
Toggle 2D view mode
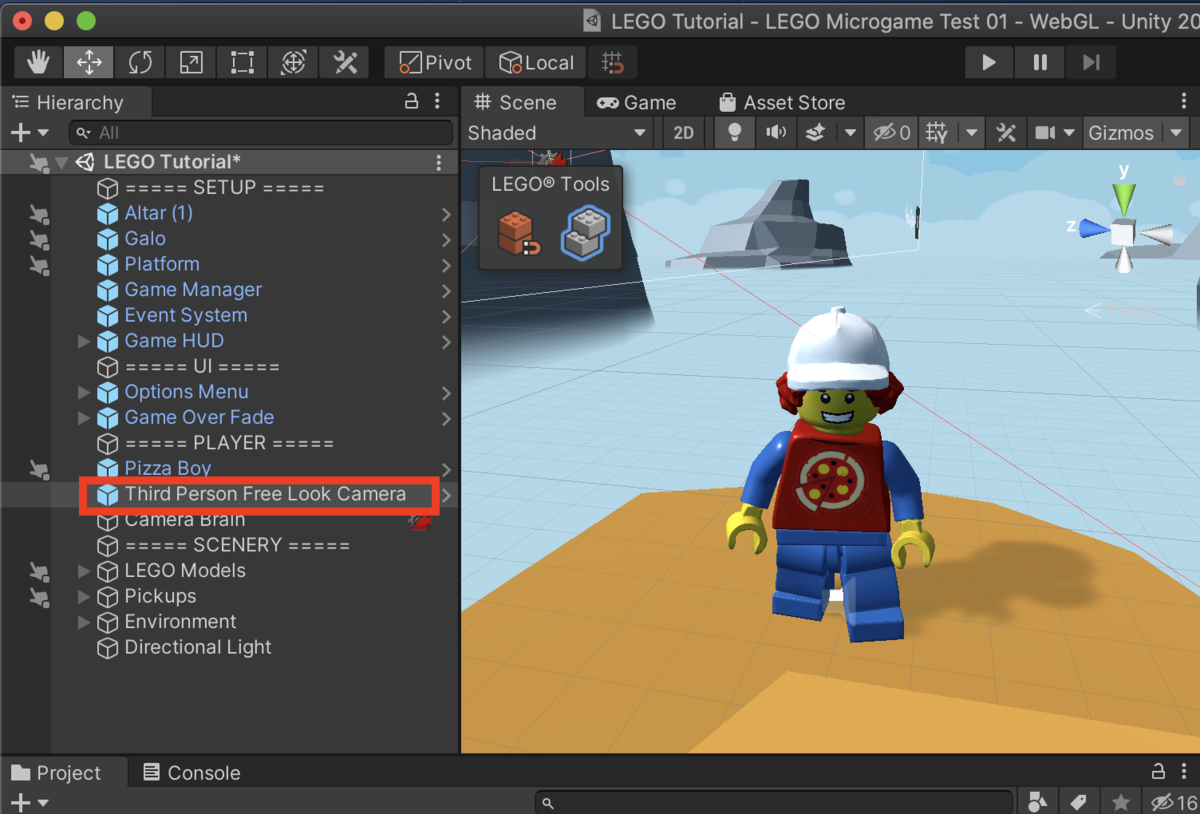tap(683, 132)
